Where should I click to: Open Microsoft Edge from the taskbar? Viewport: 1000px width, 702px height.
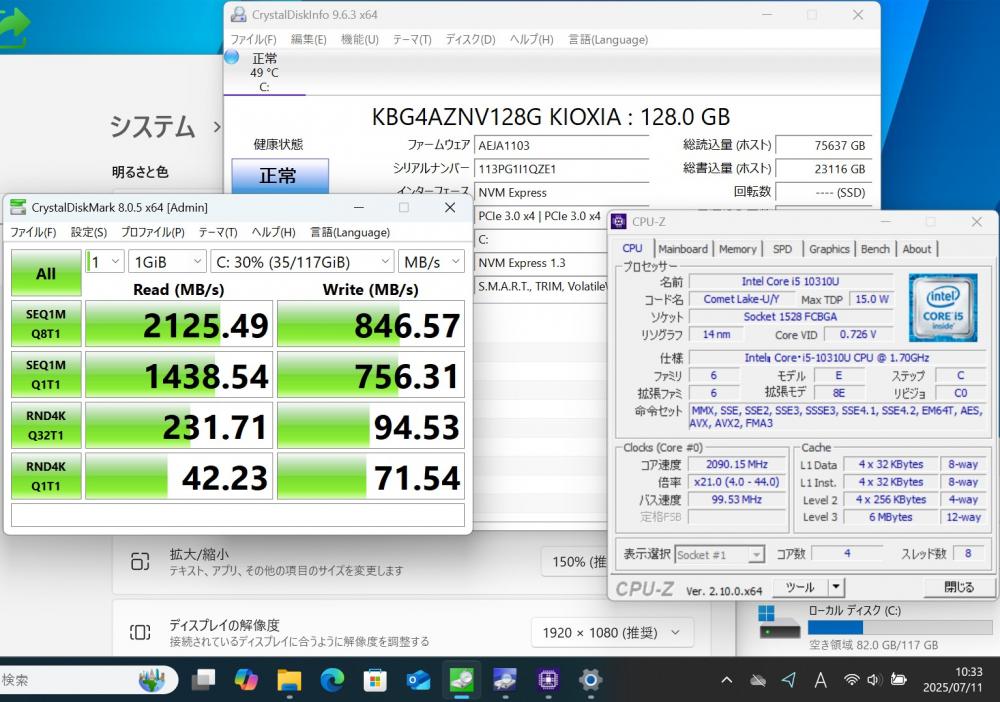[332, 680]
